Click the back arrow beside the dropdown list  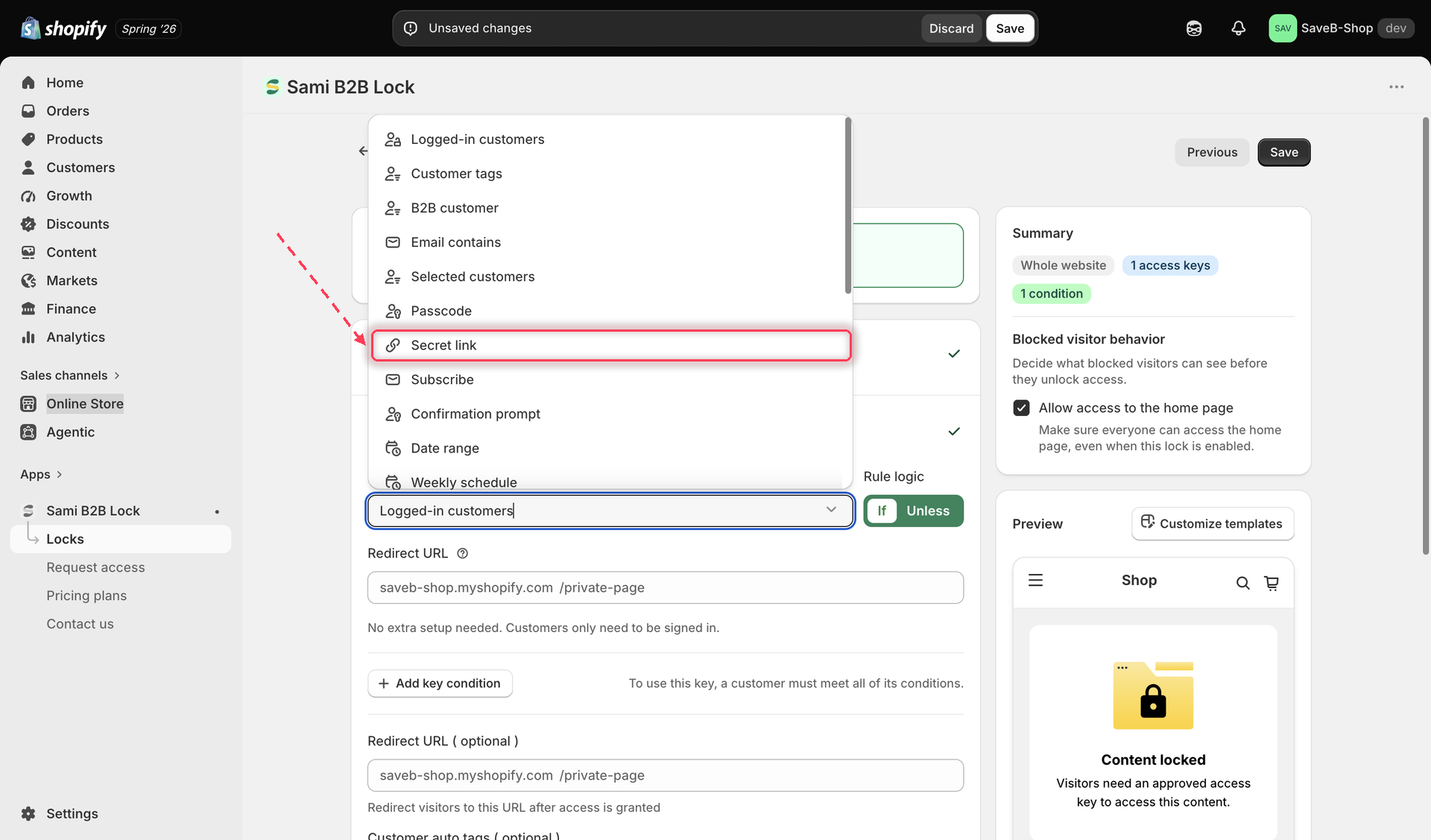click(363, 151)
